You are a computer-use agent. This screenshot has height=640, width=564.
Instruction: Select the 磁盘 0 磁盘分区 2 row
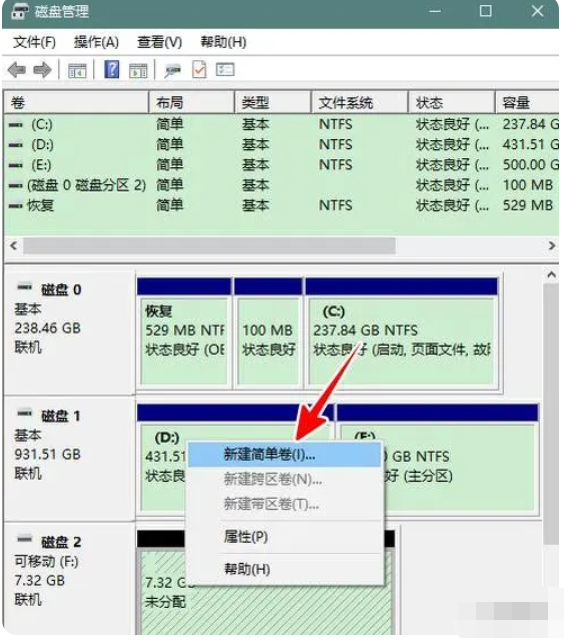pos(282,185)
